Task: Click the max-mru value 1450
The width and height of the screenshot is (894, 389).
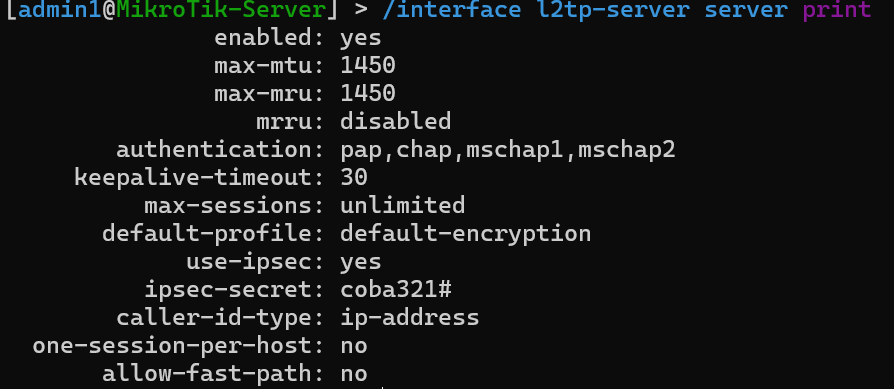Action: tap(368, 94)
